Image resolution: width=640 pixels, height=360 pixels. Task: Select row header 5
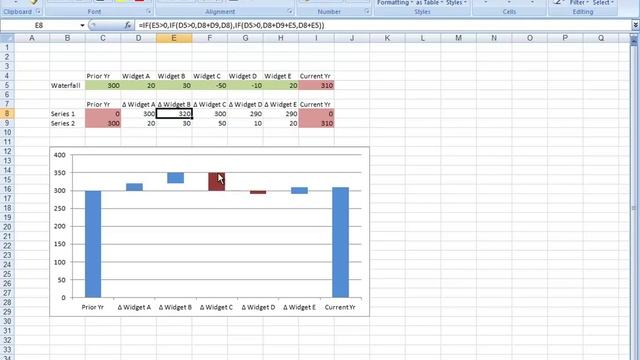click(7, 85)
